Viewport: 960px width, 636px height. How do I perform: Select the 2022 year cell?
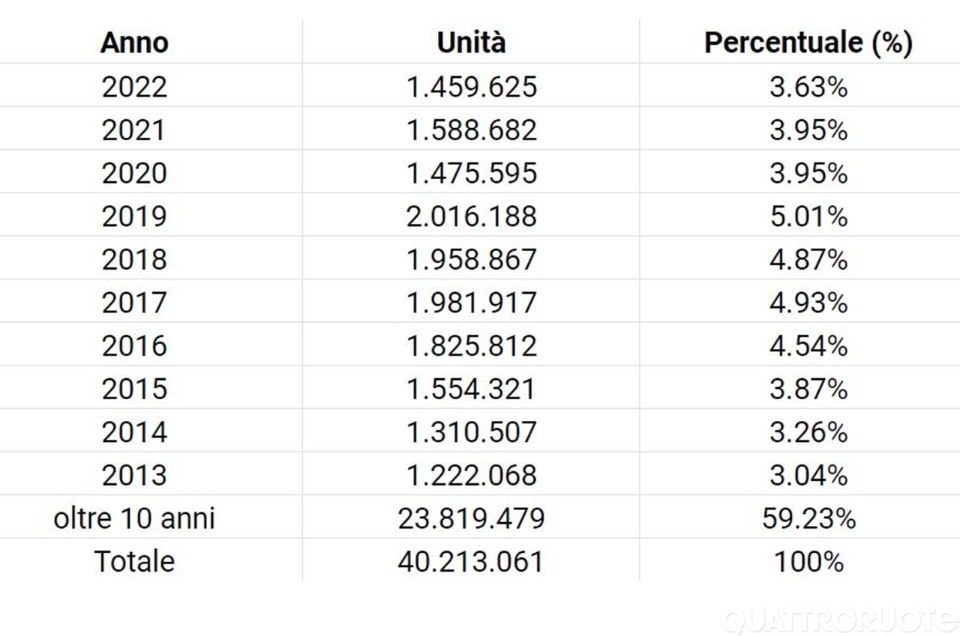pyautogui.click(x=135, y=87)
